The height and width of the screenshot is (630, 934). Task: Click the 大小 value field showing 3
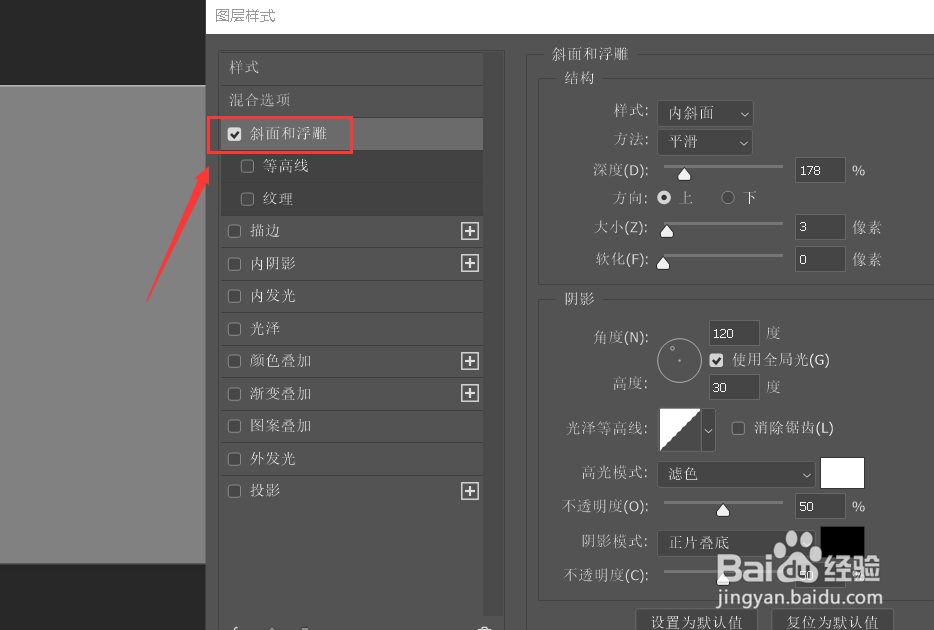pyautogui.click(x=820, y=227)
